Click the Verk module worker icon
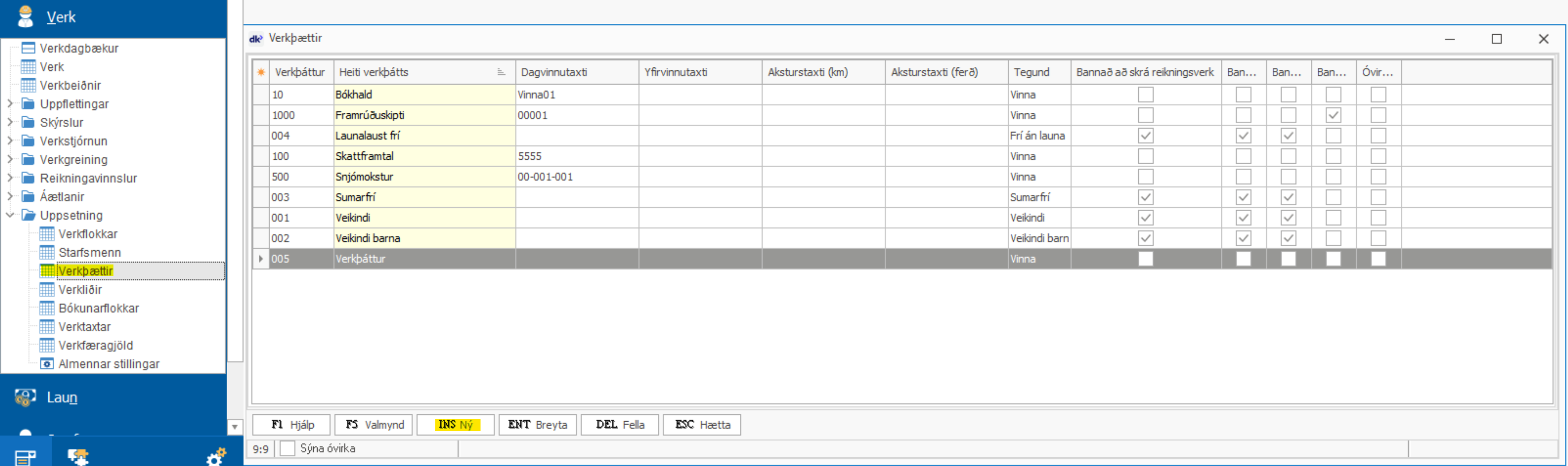Image resolution: width=1568 pixels, height=466 pixels. 25,17
